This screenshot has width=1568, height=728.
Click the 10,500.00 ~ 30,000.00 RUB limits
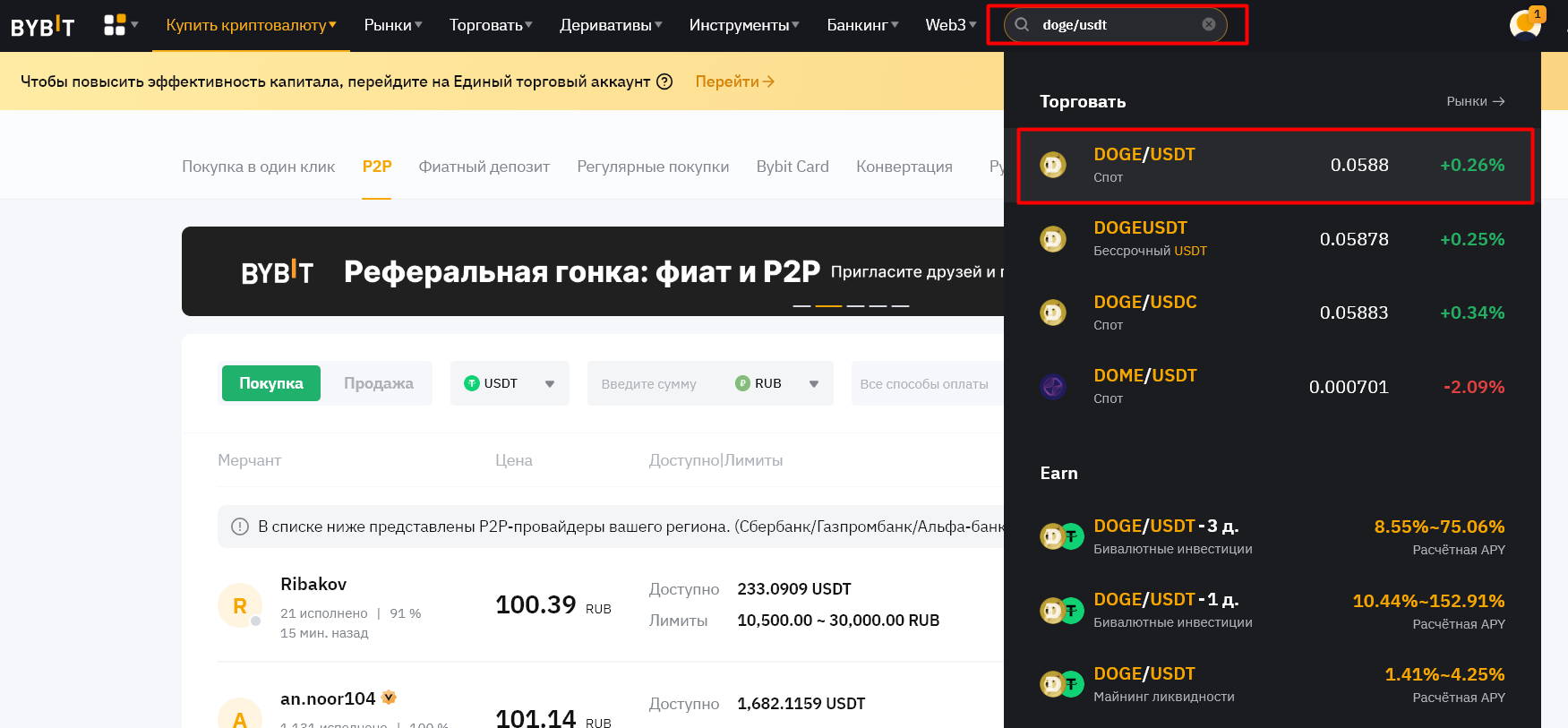(838, 621)
